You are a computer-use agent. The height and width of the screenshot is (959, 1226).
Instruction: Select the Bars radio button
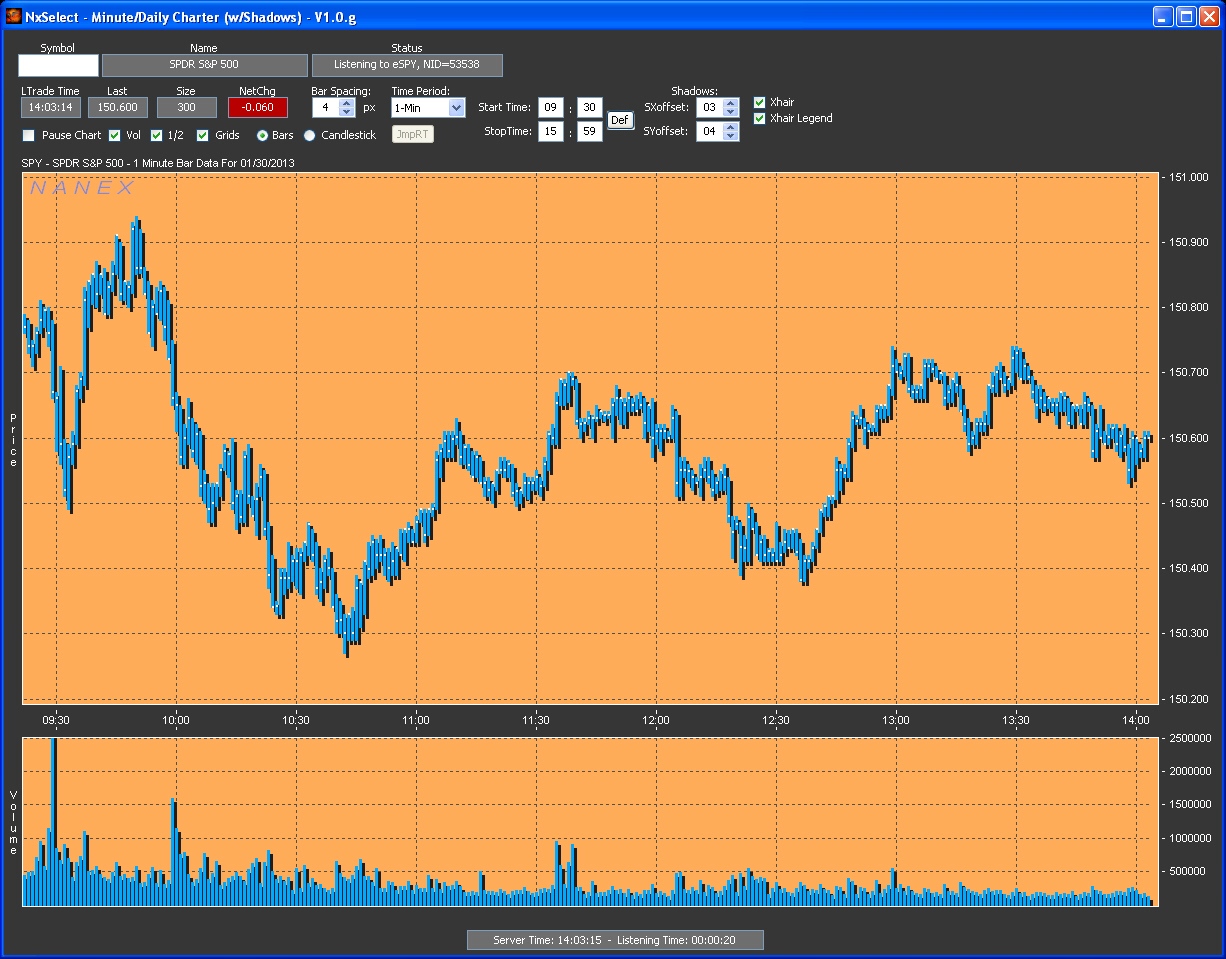pos(263,135)
